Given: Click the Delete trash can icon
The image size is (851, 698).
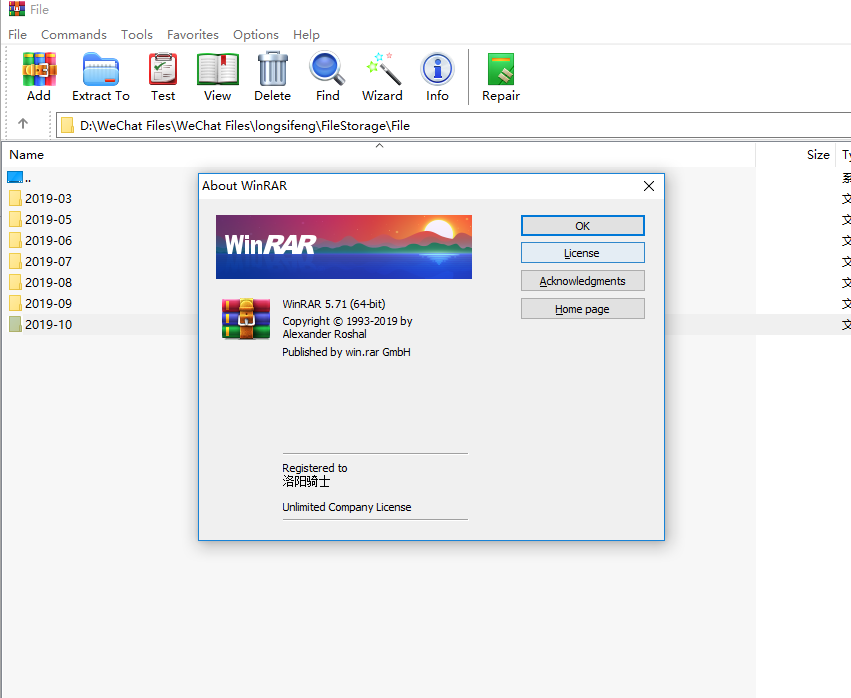Looking at the screenshot, I should pyautogui.click(x=272, y=71).
